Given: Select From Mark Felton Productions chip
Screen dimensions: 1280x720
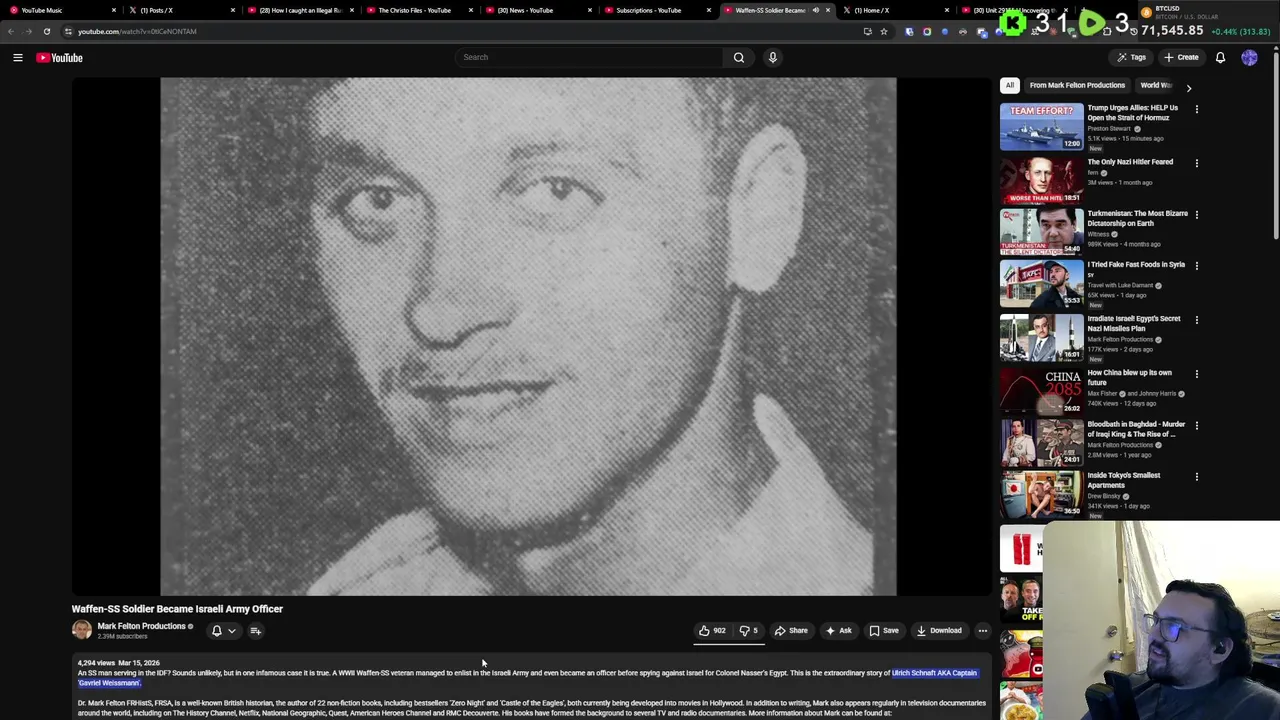Looking at the screenshot, I should coord(1077,86).
